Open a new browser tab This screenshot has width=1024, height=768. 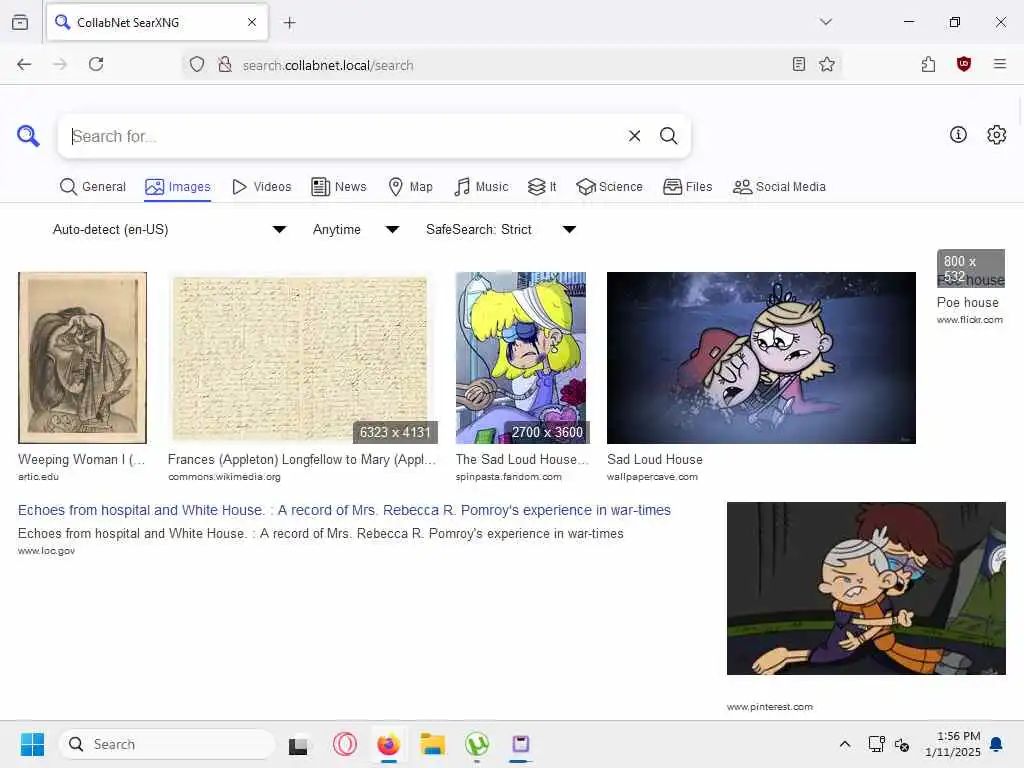[x=290, y=23]
